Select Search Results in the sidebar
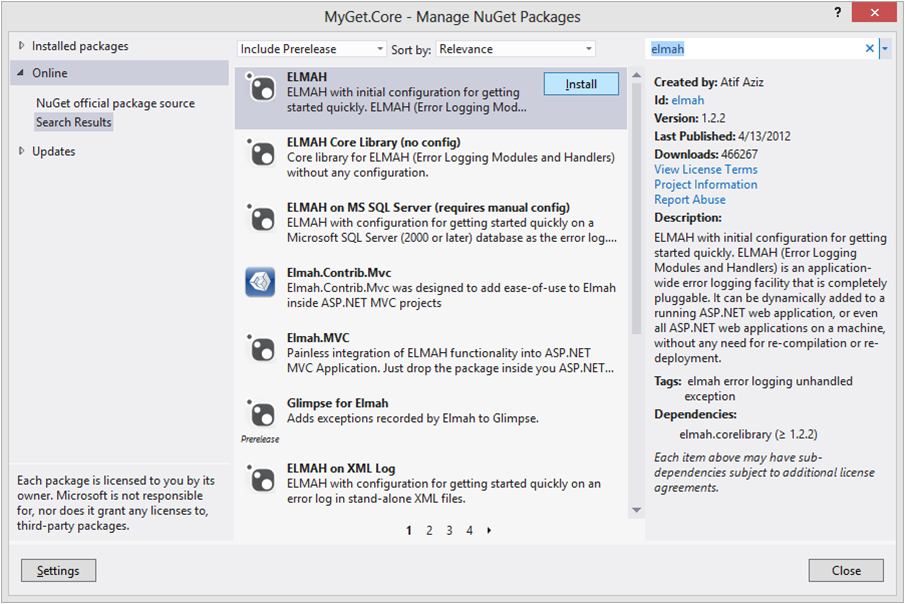The width and height of the screenshot is (905, 604). coord(74,122)
